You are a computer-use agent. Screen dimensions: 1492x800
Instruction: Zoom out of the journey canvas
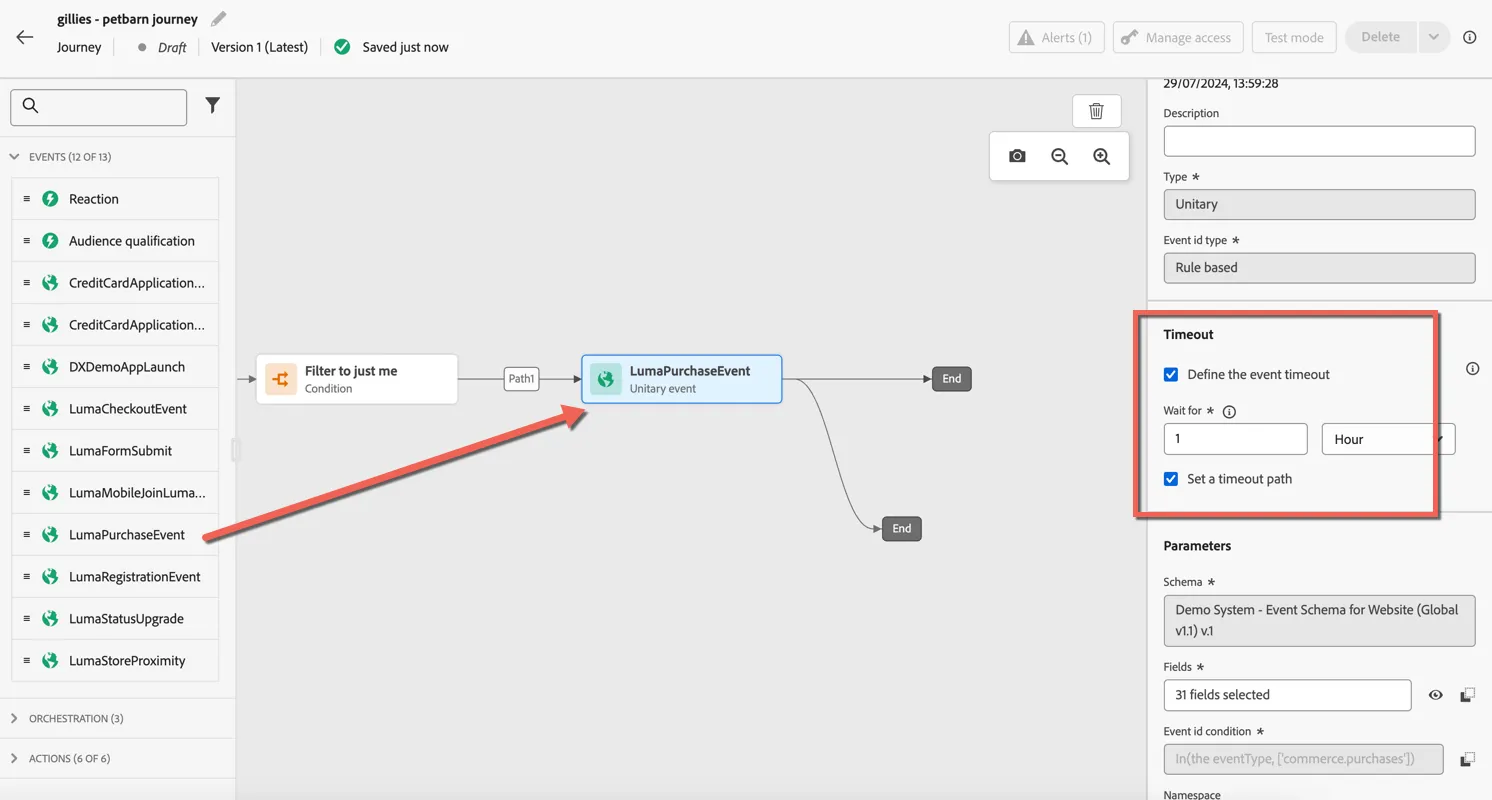coord(1059,156)
